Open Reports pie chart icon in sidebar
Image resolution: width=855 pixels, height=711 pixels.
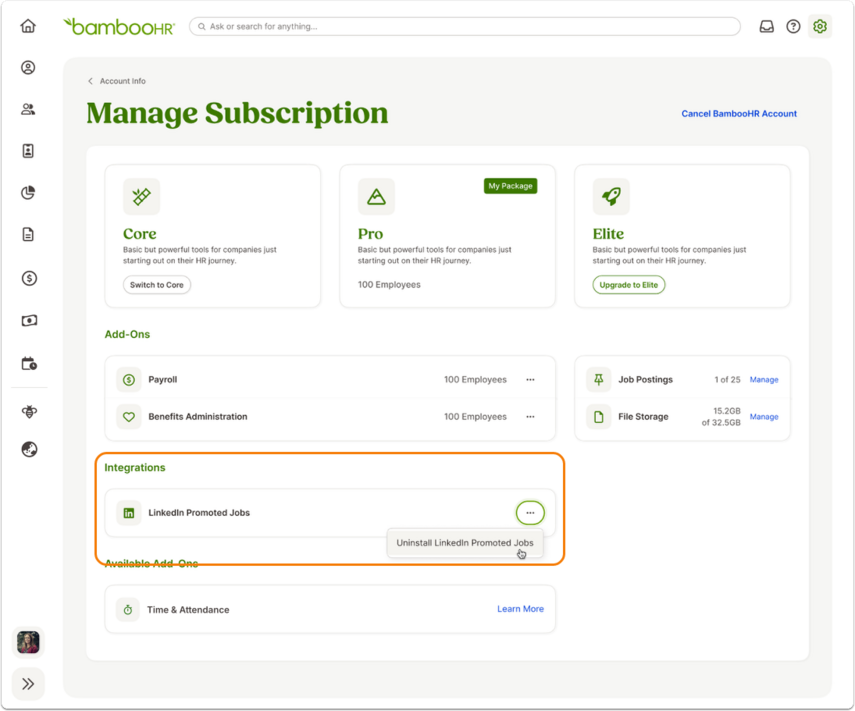click(28, 192)
